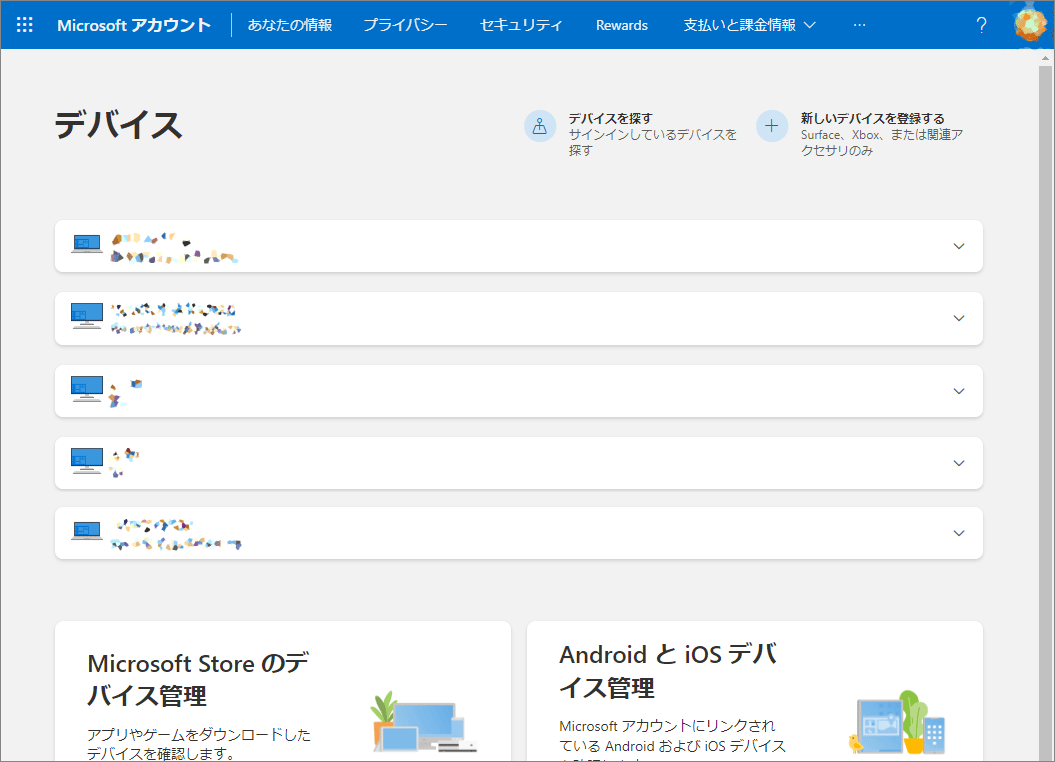Click the scrollbar up arrow

tap(1045, 58)
